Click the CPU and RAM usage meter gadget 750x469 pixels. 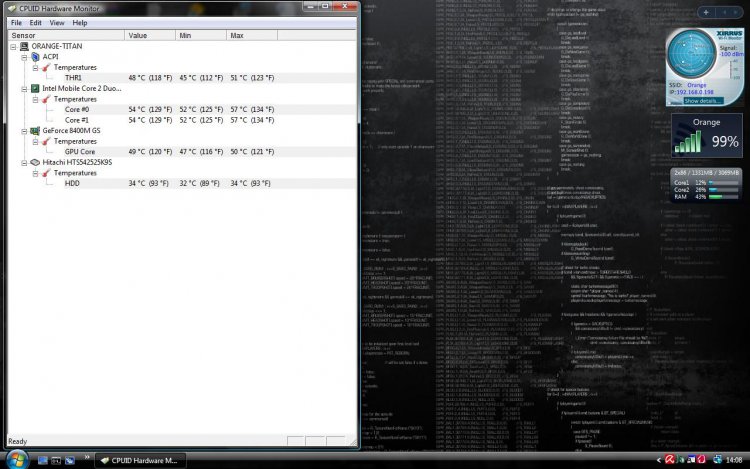click(706, 185)
